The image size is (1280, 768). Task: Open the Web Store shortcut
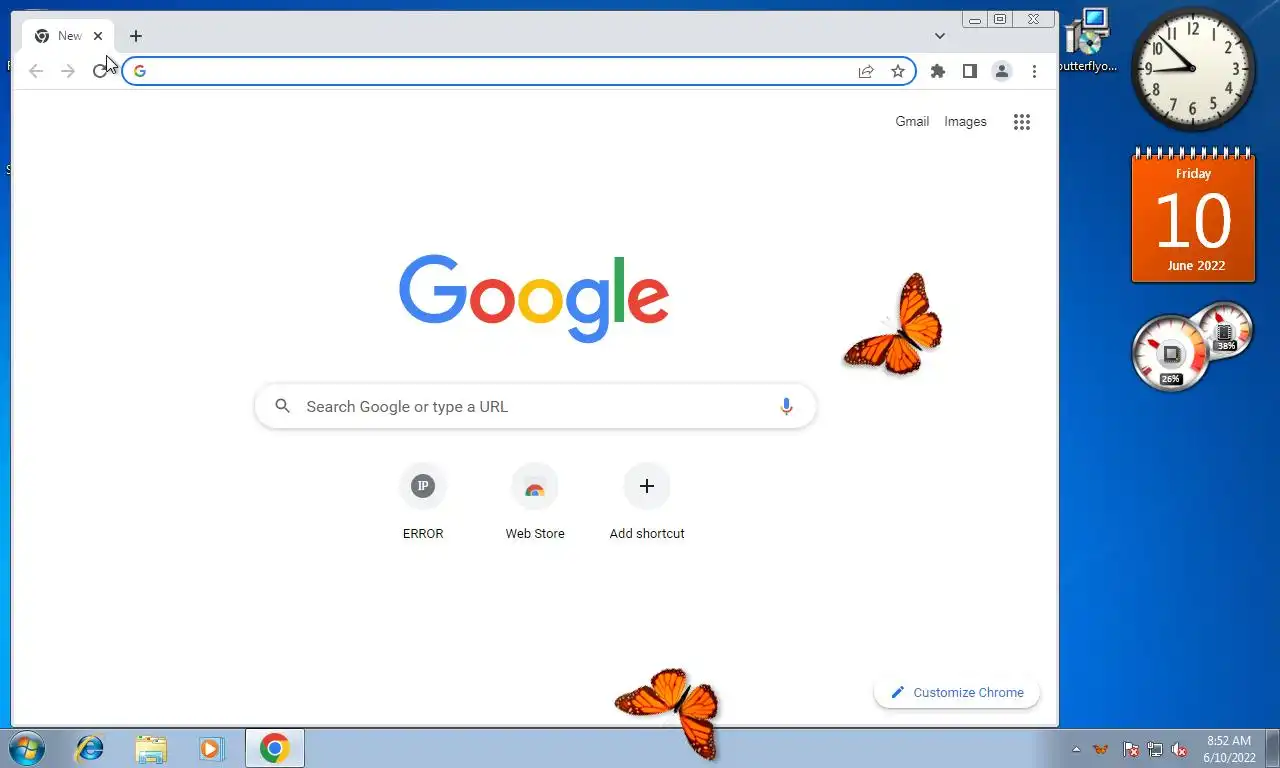(x=535, y=502)
